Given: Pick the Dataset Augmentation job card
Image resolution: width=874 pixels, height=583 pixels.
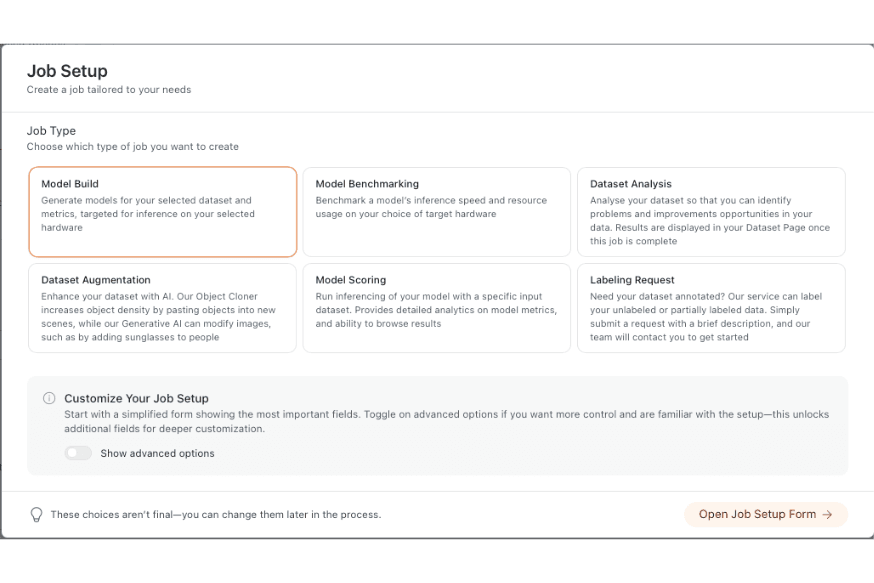Looking at the screenshot, I should pos(163,308).
